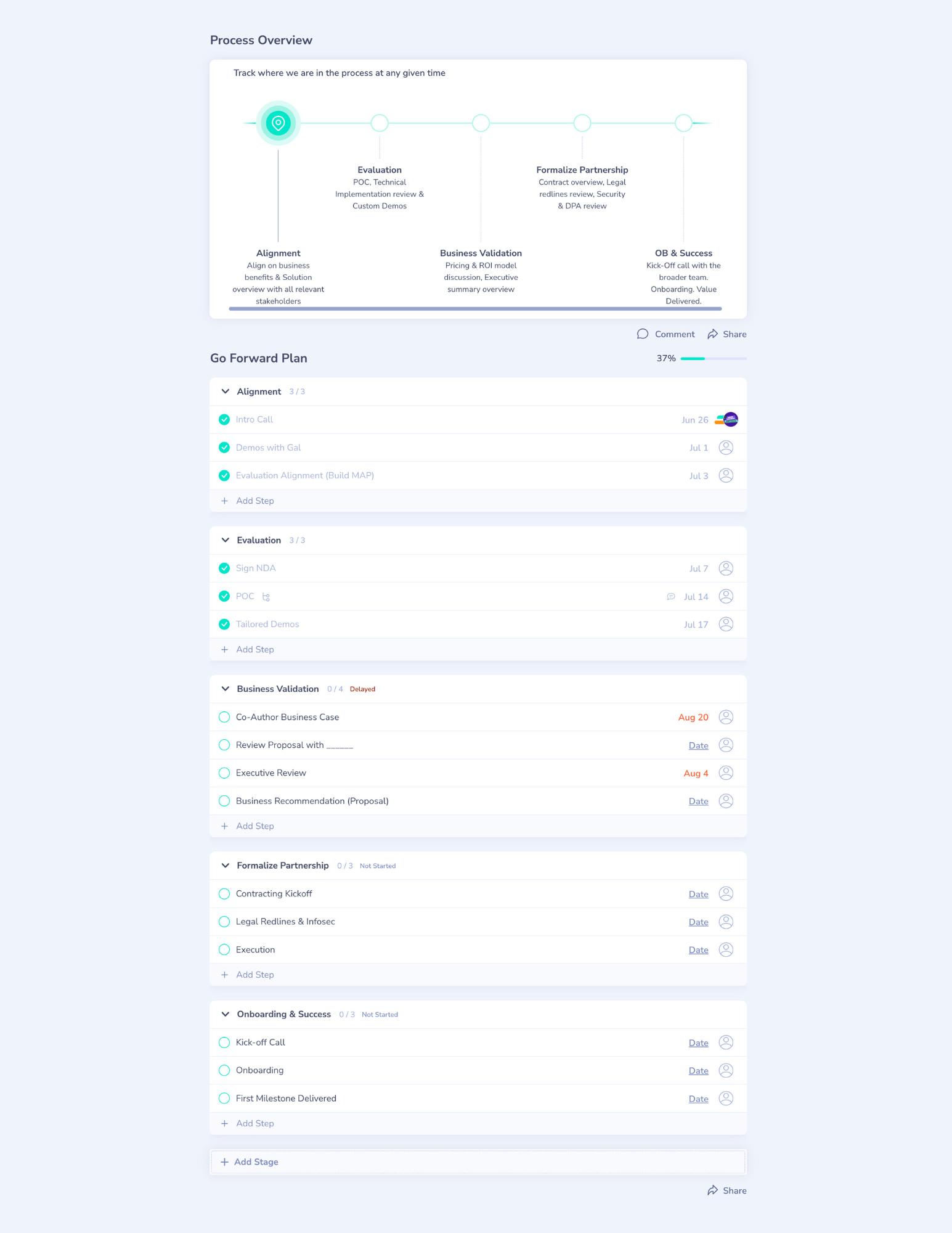Viewport: 952px width, 1233px height.
Task: Uncheck Evaluation Alignment (Build MAP) step
Action: [224, 475]
